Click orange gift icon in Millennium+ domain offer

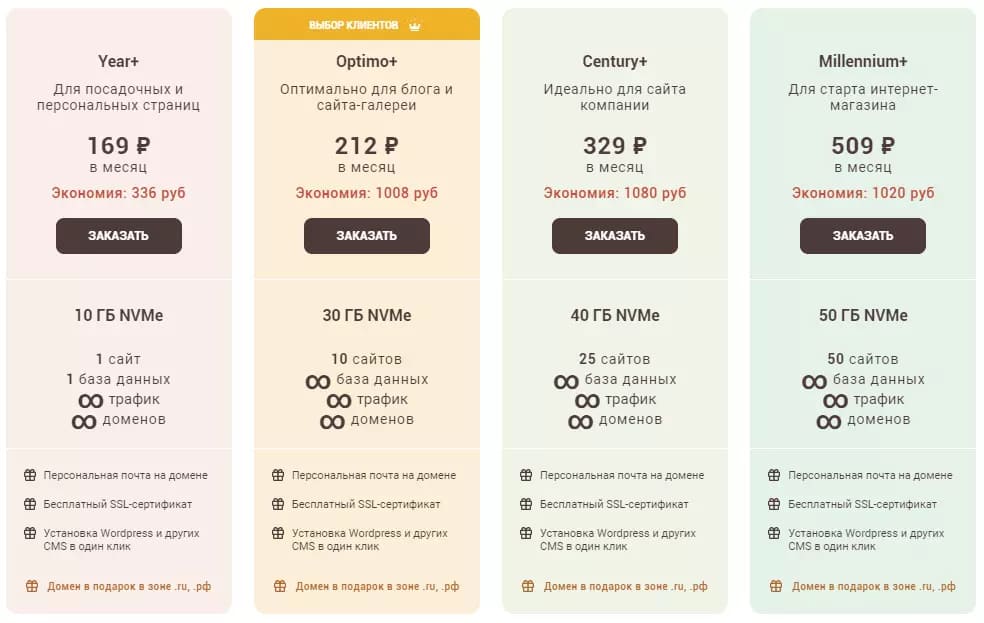(776, 586)
